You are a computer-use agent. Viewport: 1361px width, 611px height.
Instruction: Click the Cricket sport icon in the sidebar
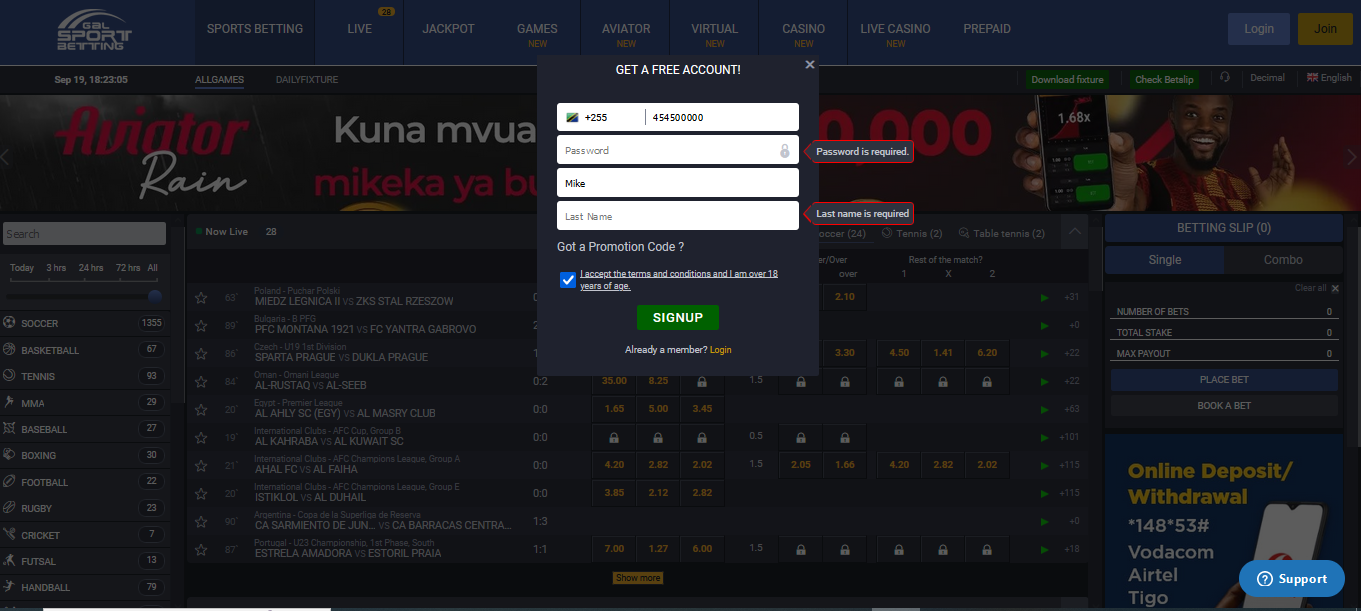pos(10,534)
